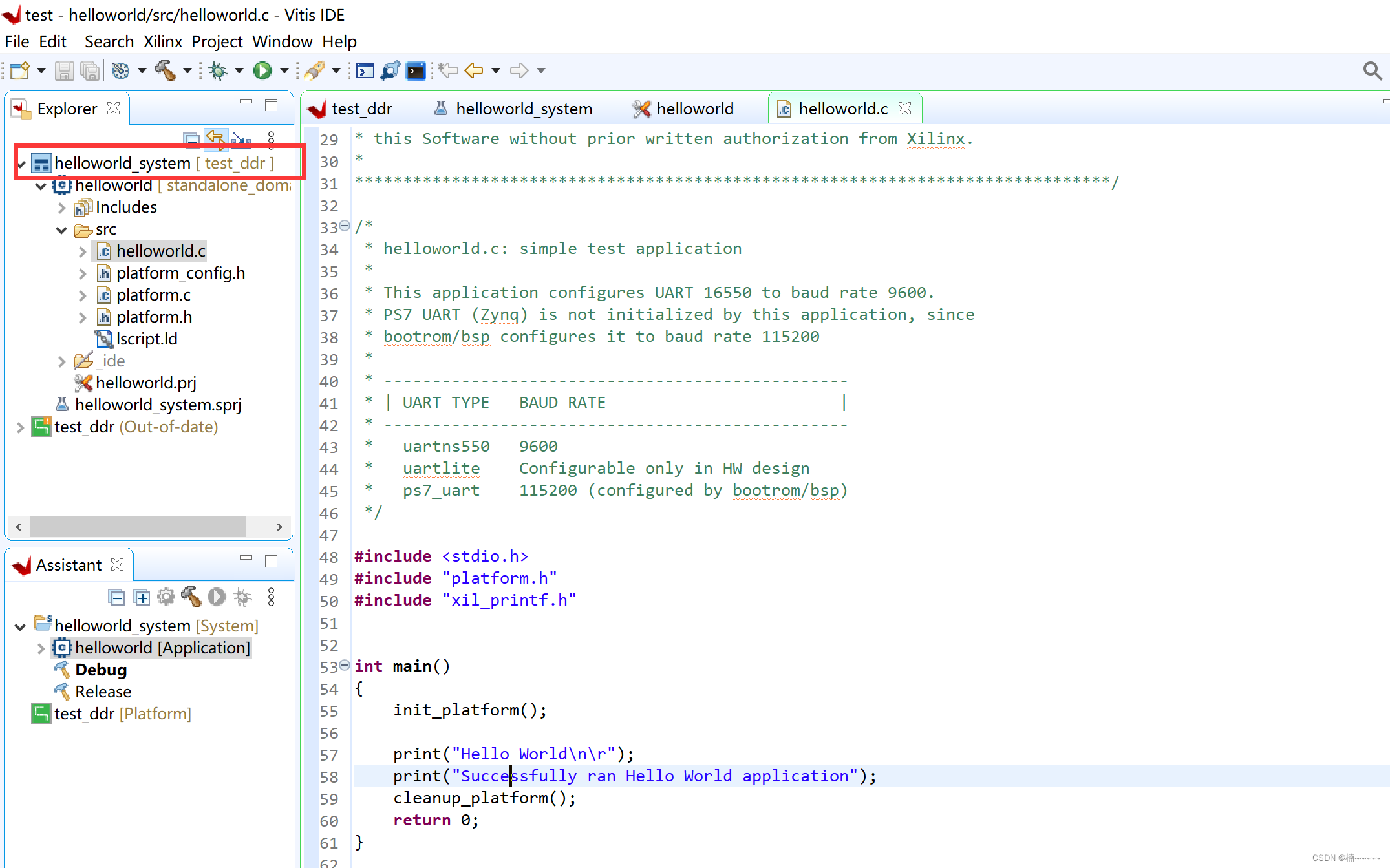Open the XSCT Console toolbar icon
1390x868 pixels.
click(365, 70)
